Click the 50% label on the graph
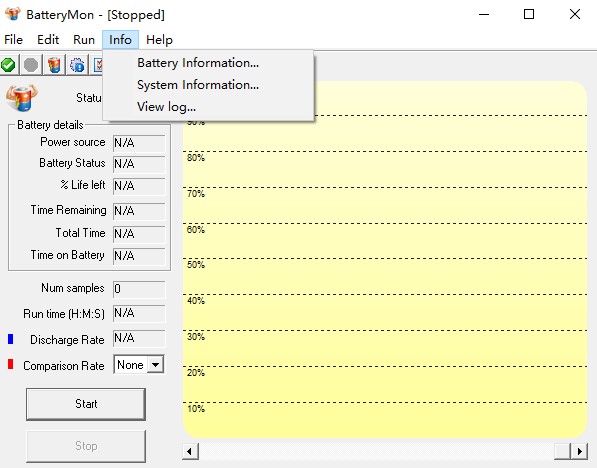Screen dimensions: 597x468 pos(196,265)
